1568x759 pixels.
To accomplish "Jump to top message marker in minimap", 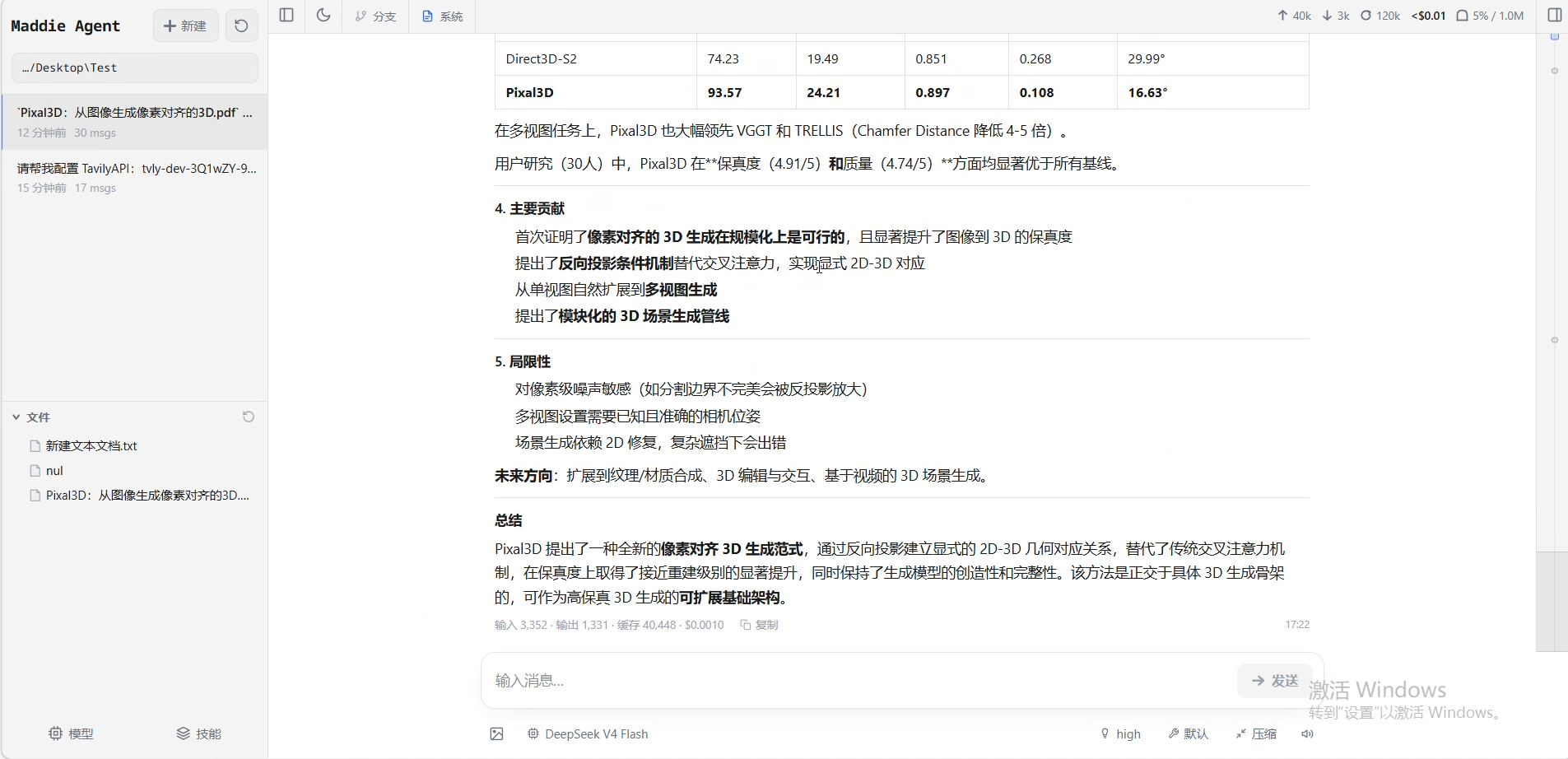I will (x=1555, y=37).
